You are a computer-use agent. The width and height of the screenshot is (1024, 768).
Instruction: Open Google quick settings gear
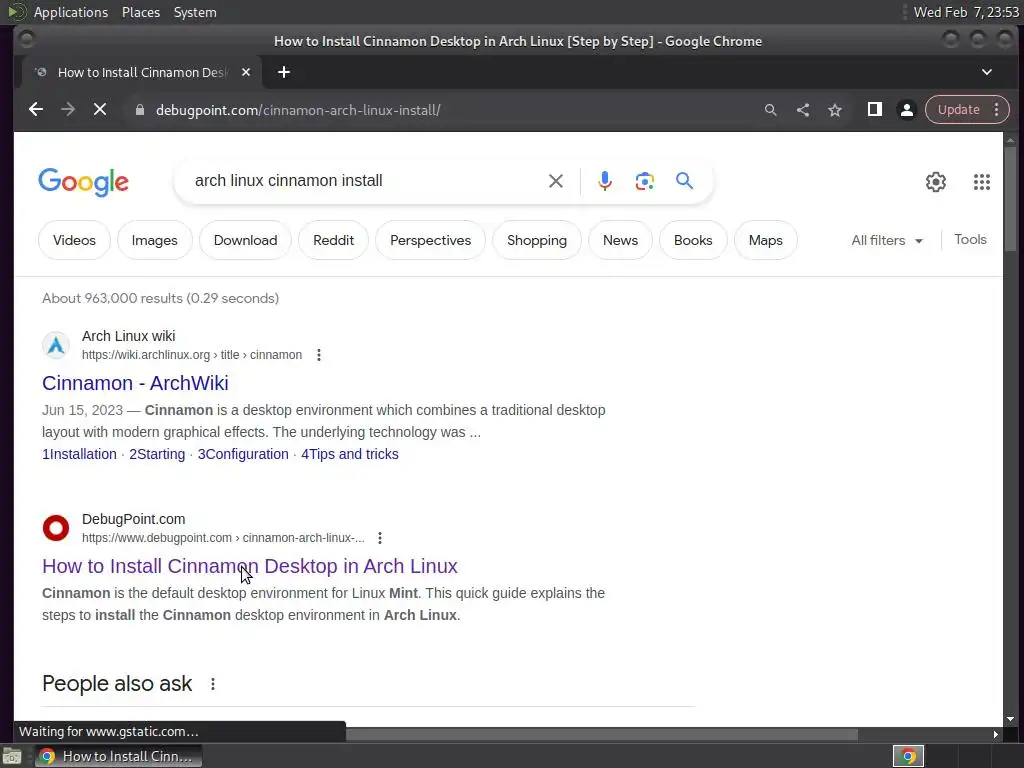point(936,182)
